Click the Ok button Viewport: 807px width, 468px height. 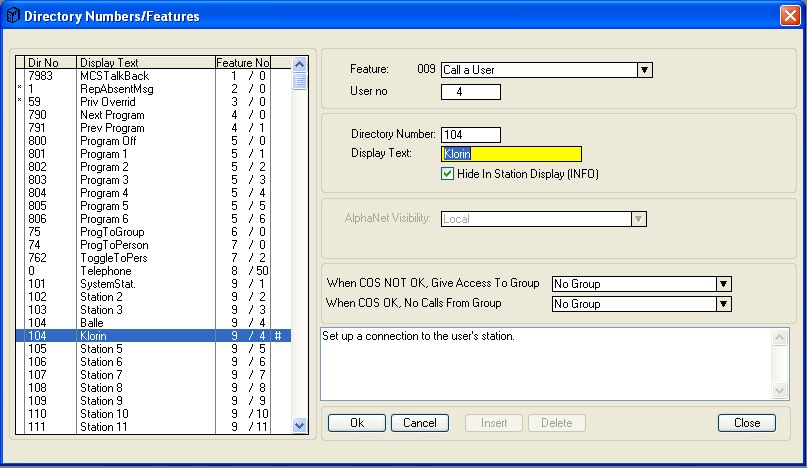pos(357,423)
